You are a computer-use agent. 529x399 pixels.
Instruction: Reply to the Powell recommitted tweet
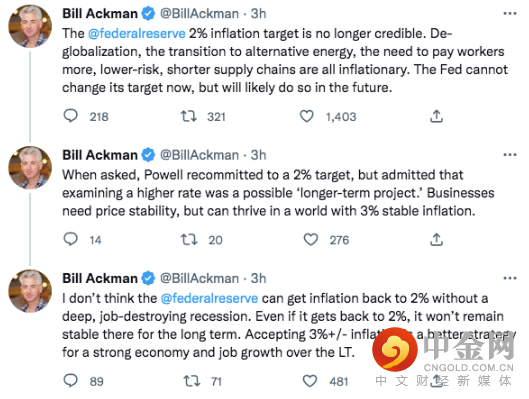pyautogui.click(x=71, y=239)
